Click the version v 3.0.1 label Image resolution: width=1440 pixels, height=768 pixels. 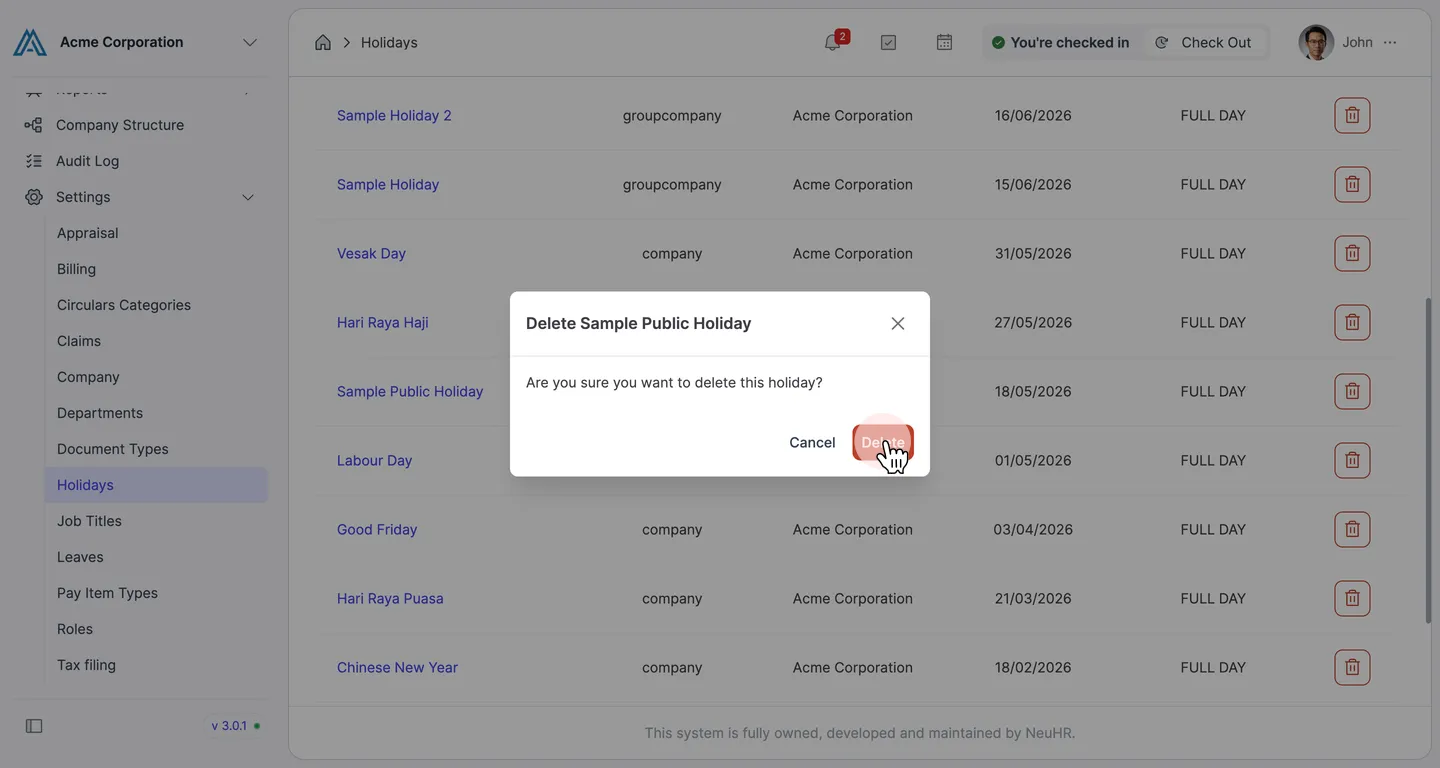(x=229, y=726)
